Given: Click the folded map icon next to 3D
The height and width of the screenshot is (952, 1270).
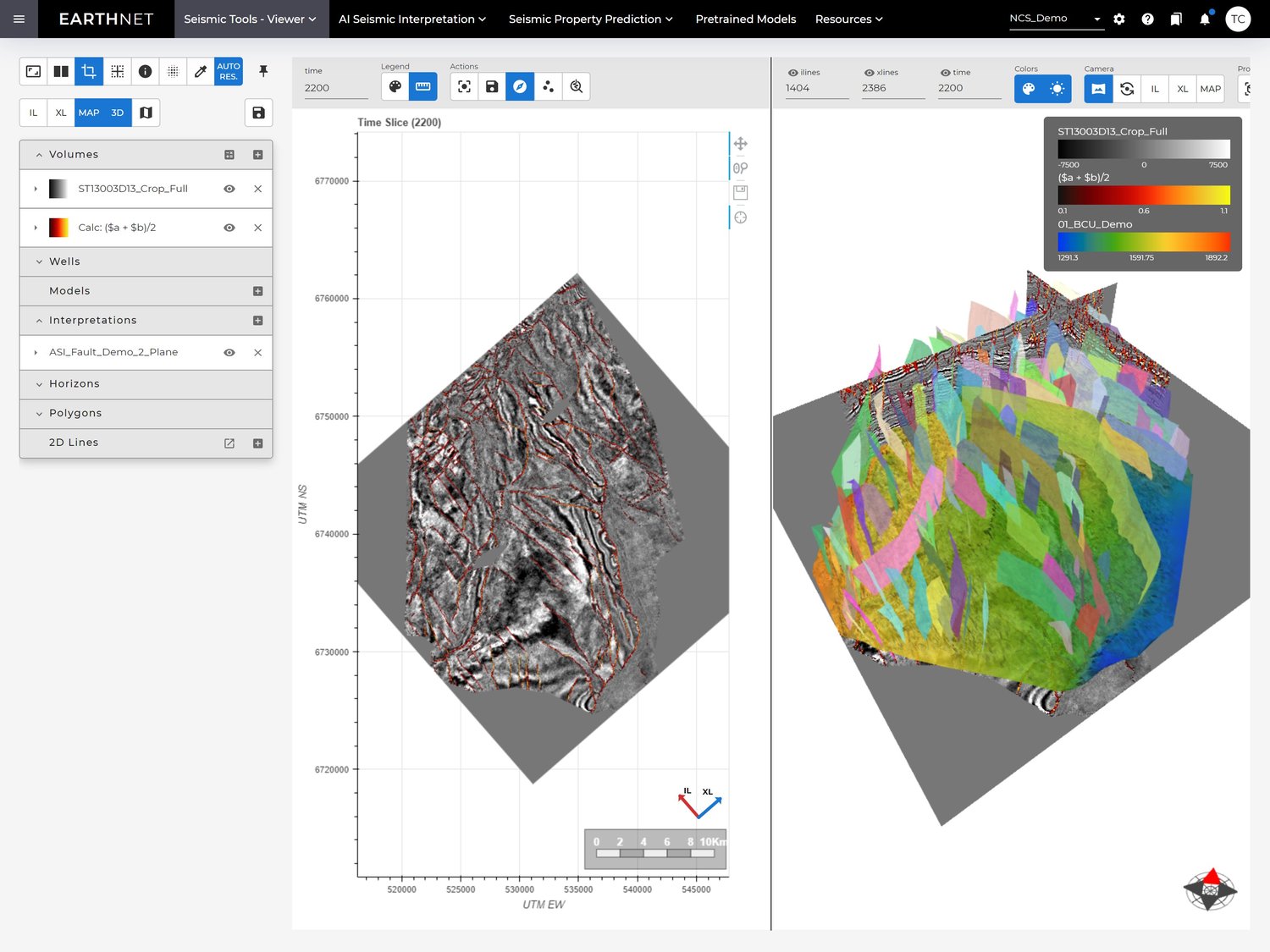Looking at the screenshot, I should coord(146,113).
